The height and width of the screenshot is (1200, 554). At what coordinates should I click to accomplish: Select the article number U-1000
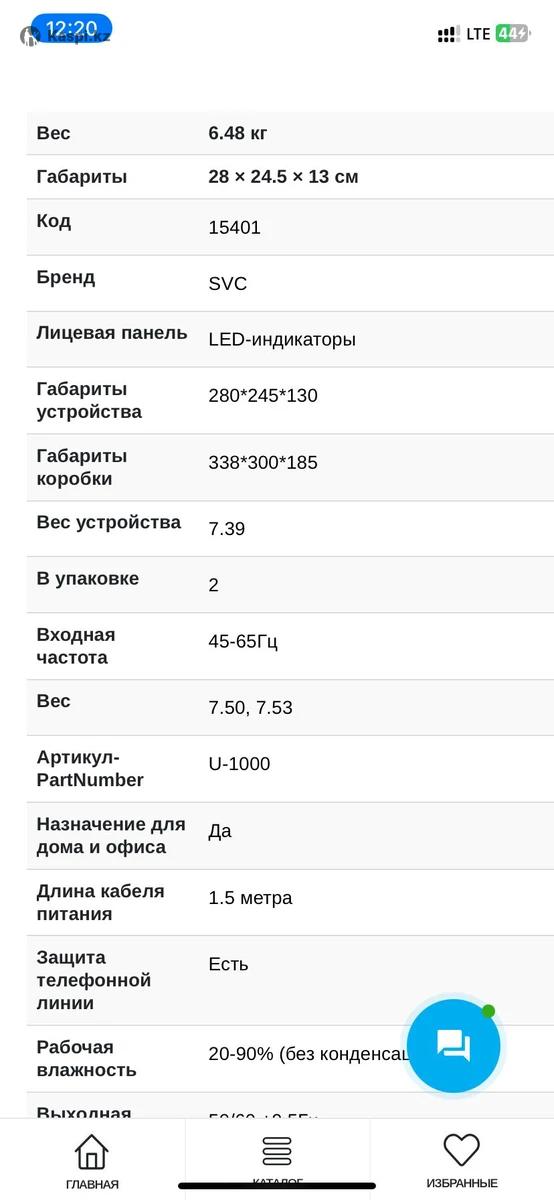pos(239,764)
